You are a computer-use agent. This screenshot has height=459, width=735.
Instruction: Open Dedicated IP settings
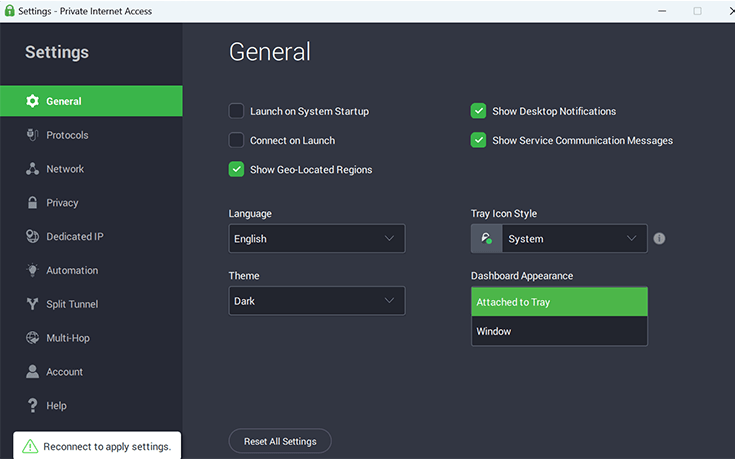pos(91,236)
